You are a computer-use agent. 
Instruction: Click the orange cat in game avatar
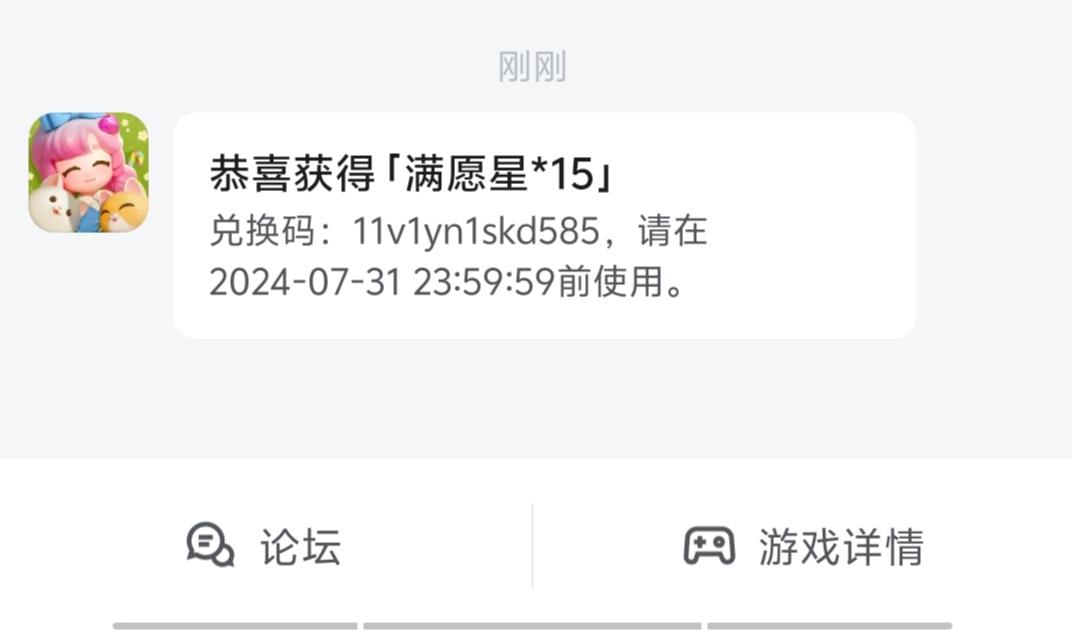tap(124, 209)
